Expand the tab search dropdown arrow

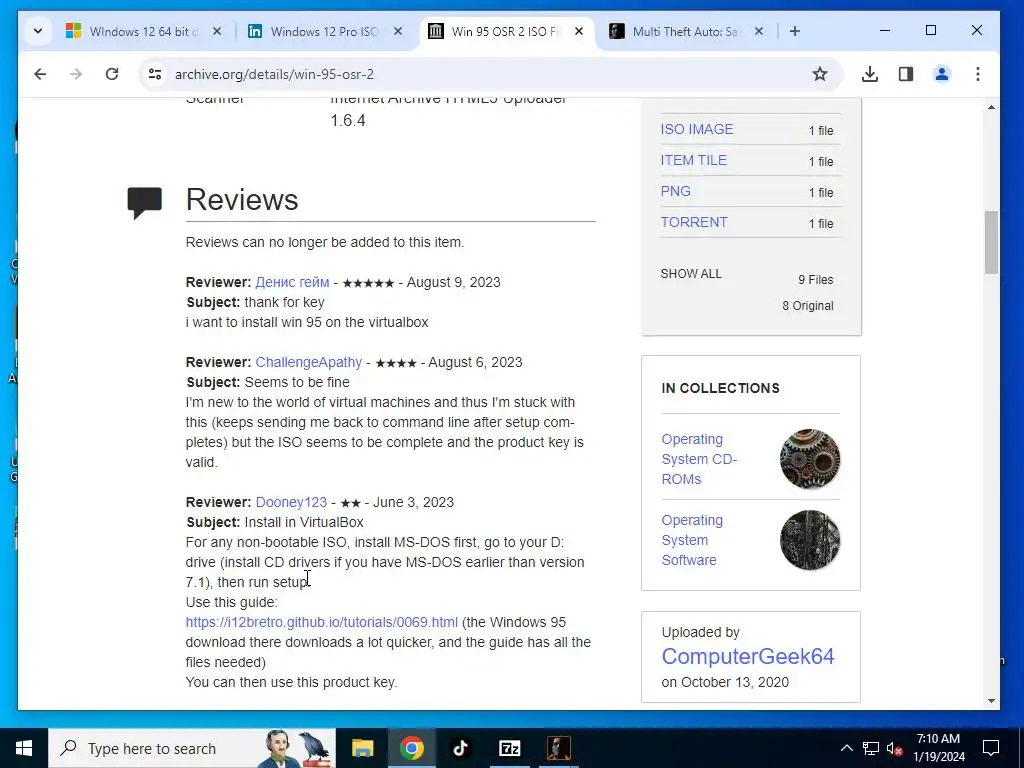coord(38,31)
